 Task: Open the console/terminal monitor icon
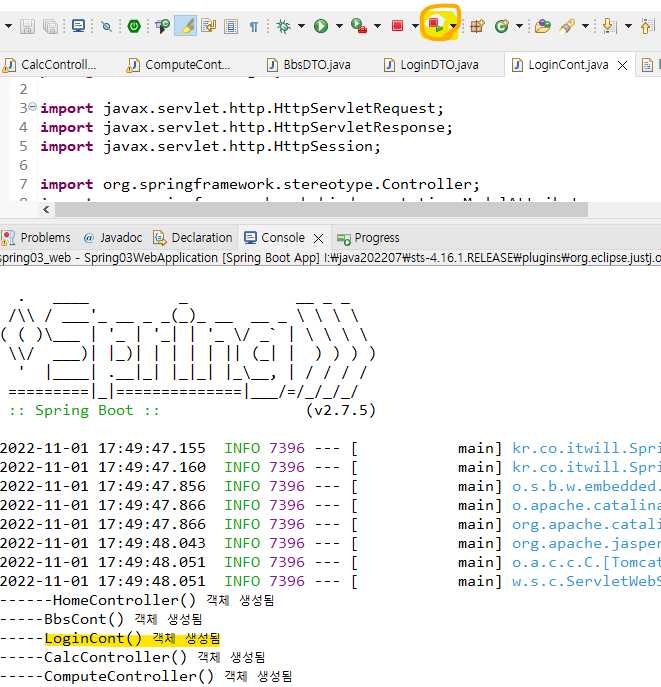(x=78, y=26)
